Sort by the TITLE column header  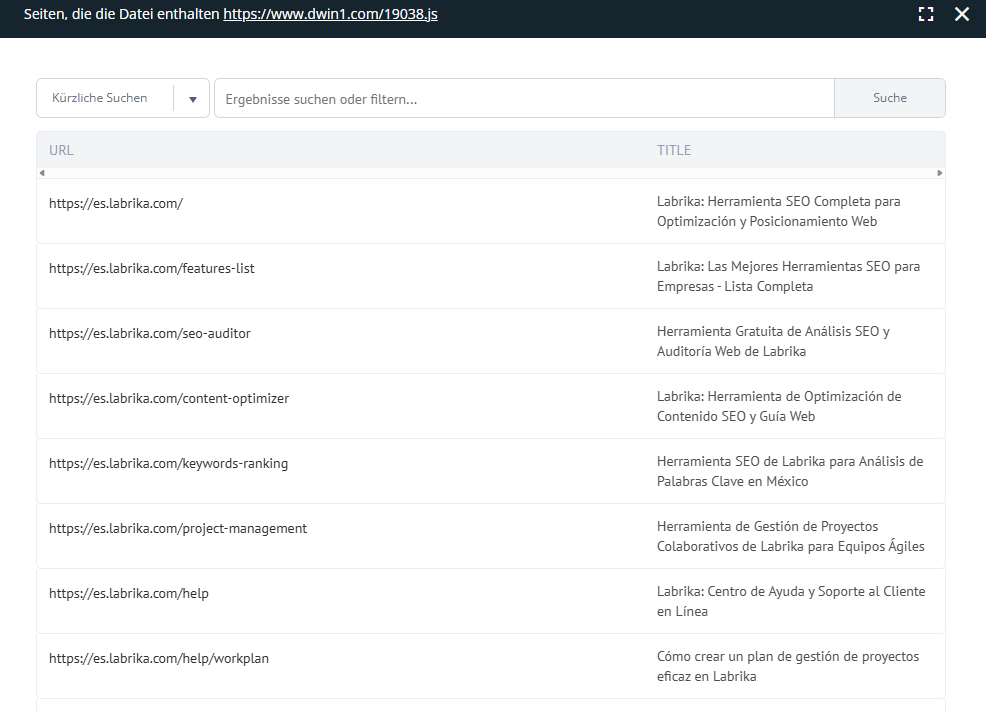pos(673,150)
